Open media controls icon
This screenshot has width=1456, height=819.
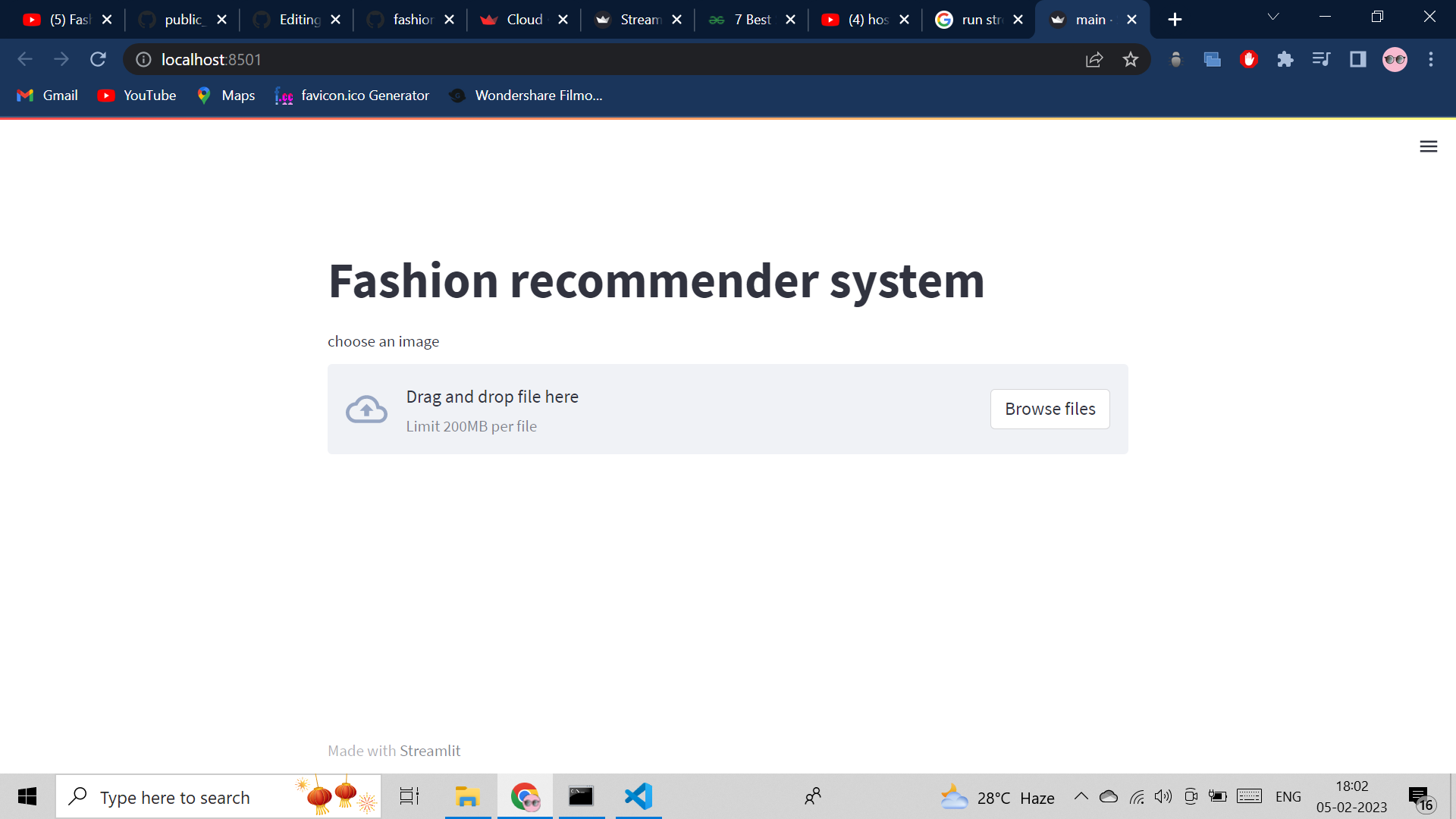pos(1321,59)
